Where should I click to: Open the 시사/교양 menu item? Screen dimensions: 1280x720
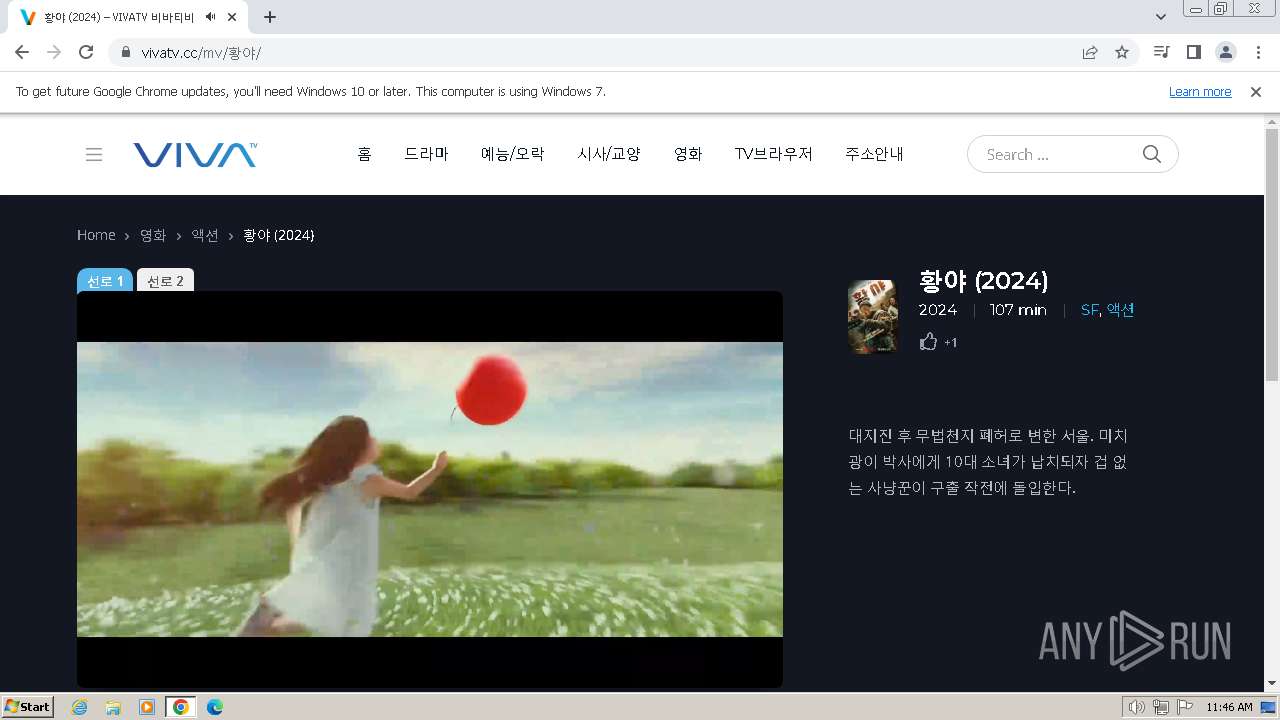[x=609, y=154]
